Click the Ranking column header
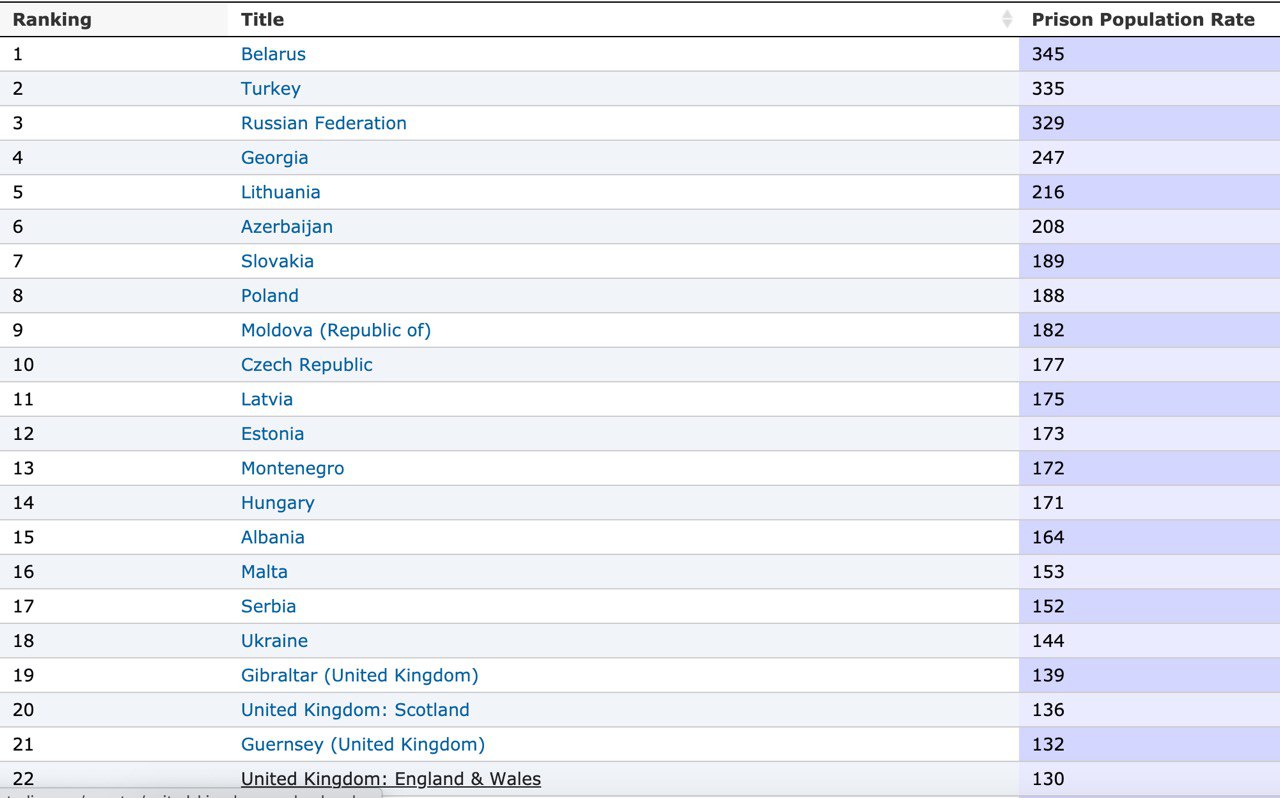Image resolution: width=1280 pixels, height=798 pixels. [52, 19]
